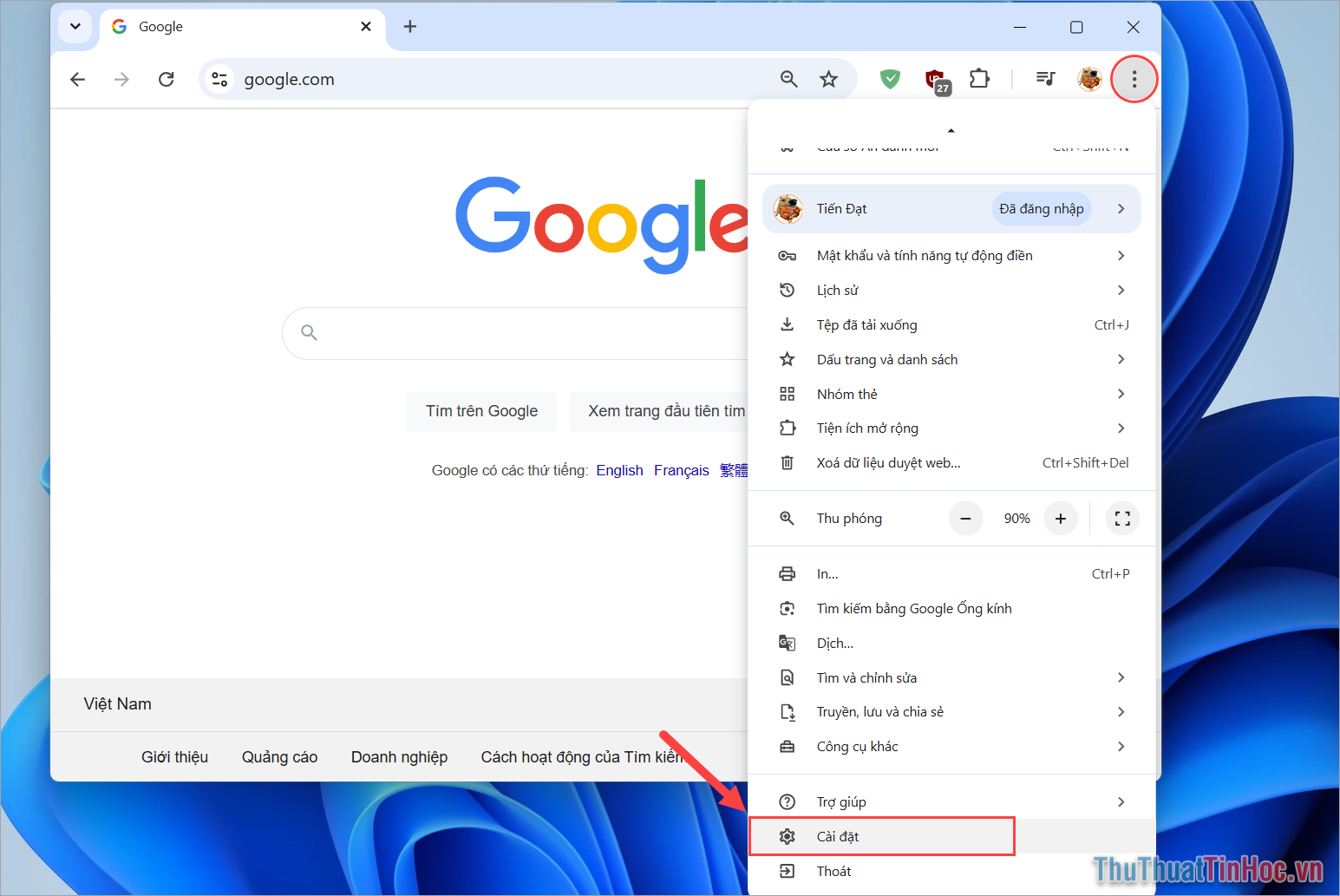Open Tệp đã tải xuống from the menu
The image size is (1340, 896).
(867, 324)
